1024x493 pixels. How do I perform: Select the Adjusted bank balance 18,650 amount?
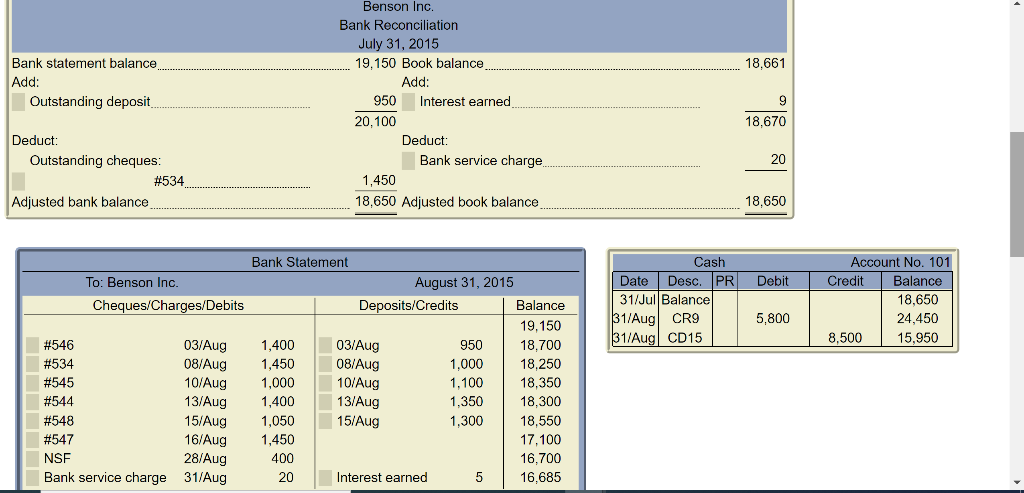point(376,202)
